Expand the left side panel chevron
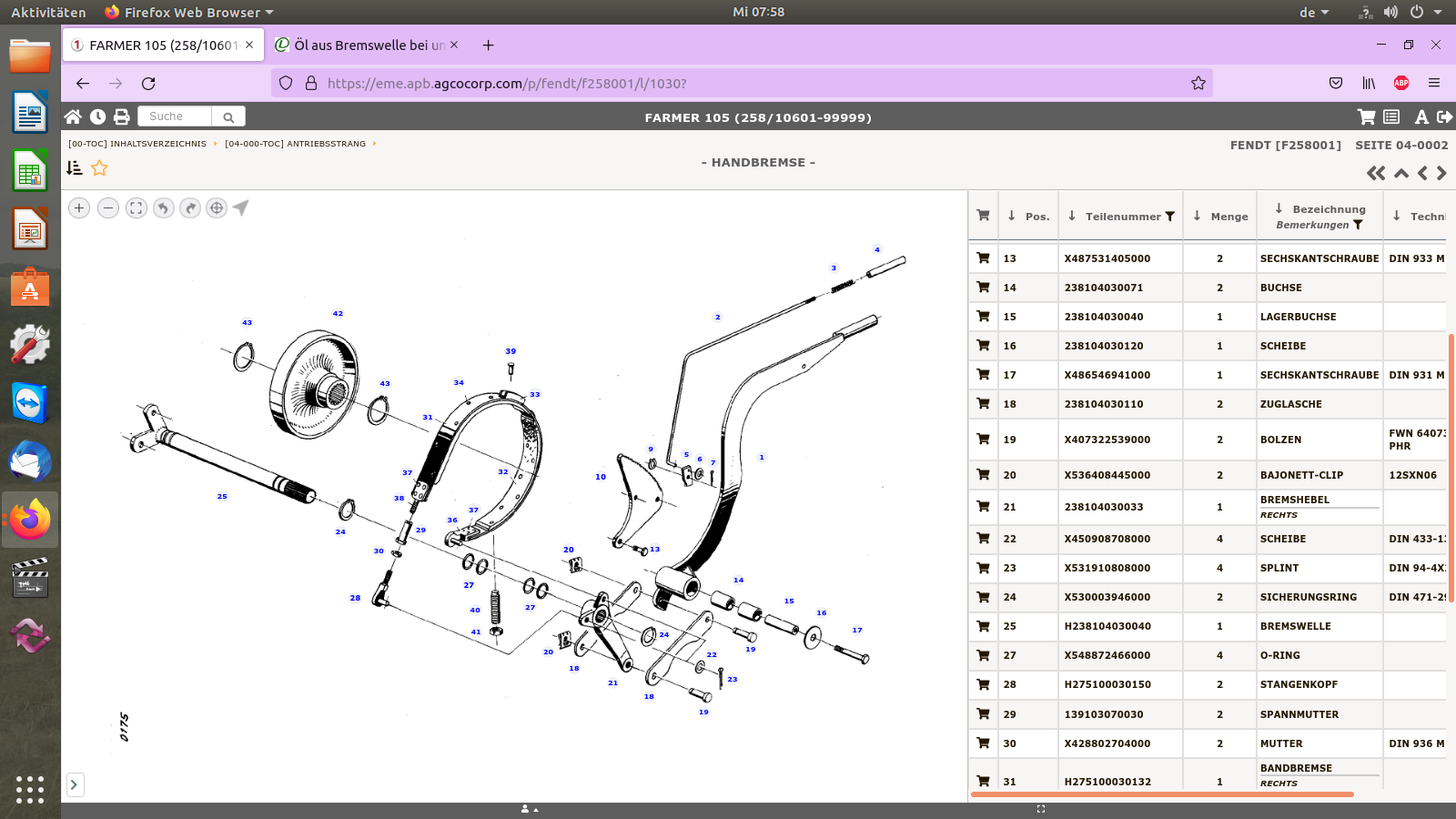Viewport: 1456px width, 819px height. 75,784
